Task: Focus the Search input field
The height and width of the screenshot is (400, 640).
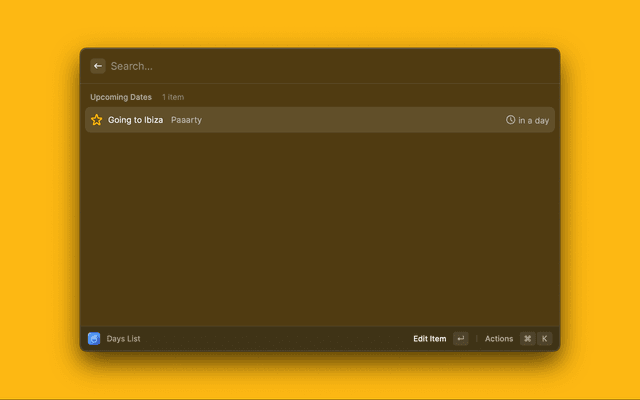Action: pos(300,66)
